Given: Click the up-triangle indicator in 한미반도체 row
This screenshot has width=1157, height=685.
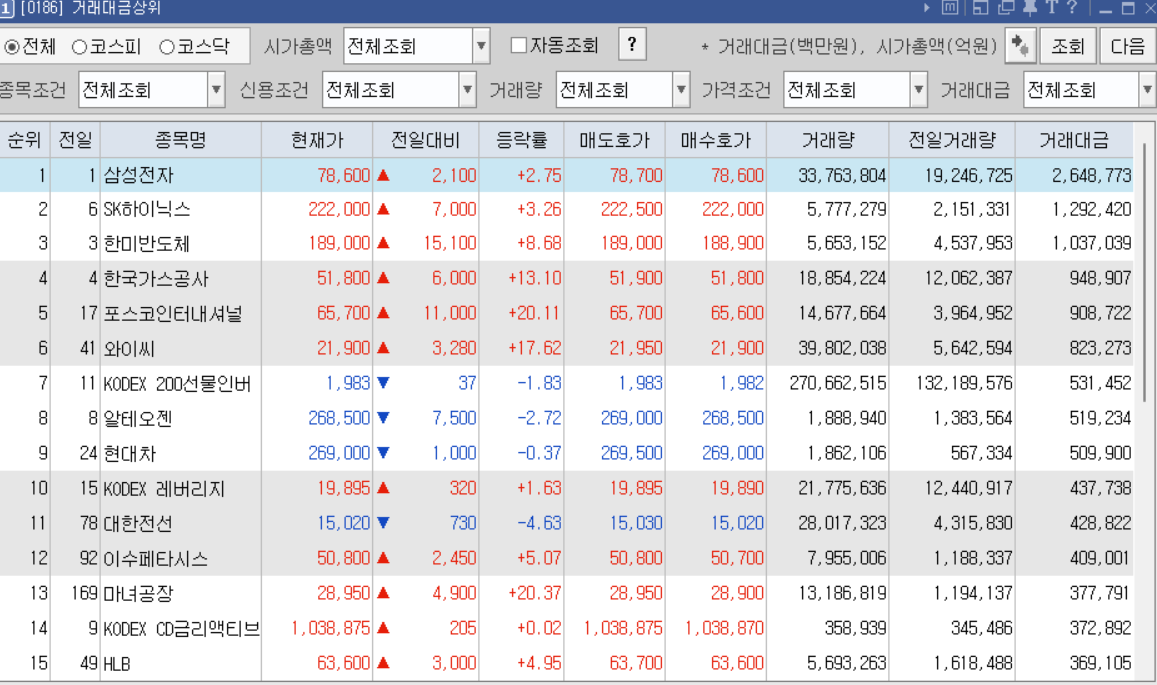Looking at the screenshot, I should 383,243.
